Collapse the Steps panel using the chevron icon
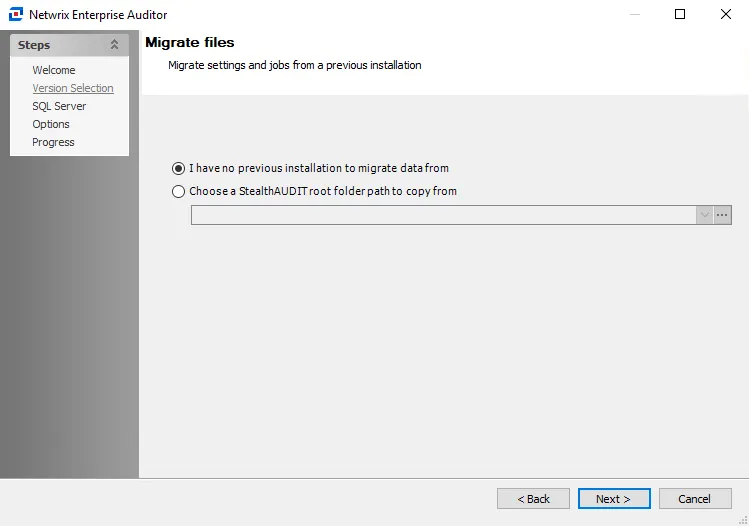 114,45
